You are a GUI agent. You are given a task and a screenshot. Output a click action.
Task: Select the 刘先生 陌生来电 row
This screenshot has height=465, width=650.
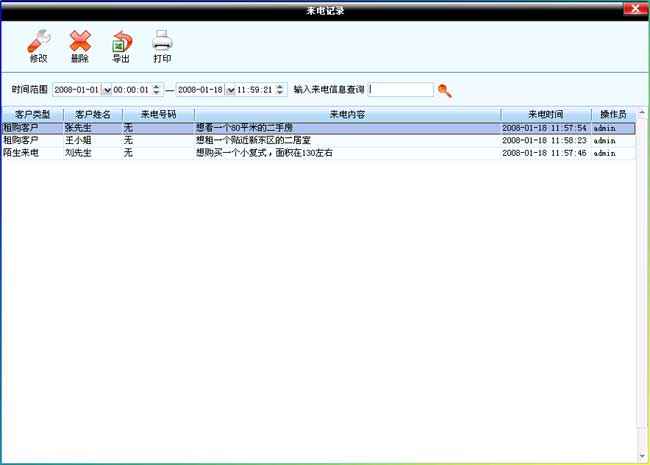coord(300,153)
